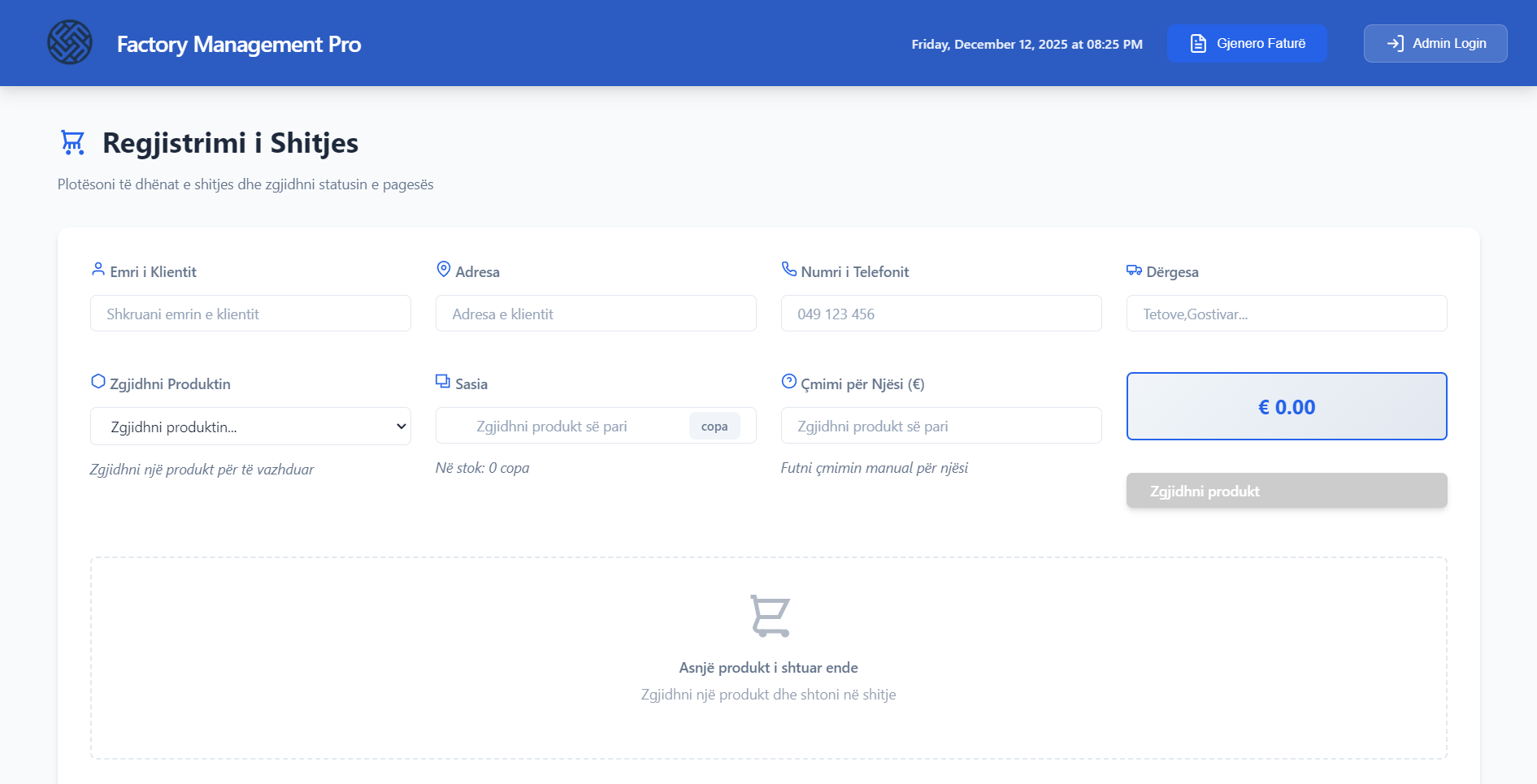Expand the product selection chevron
This screenshot has width=1537, height=784.
pos(400,426)
